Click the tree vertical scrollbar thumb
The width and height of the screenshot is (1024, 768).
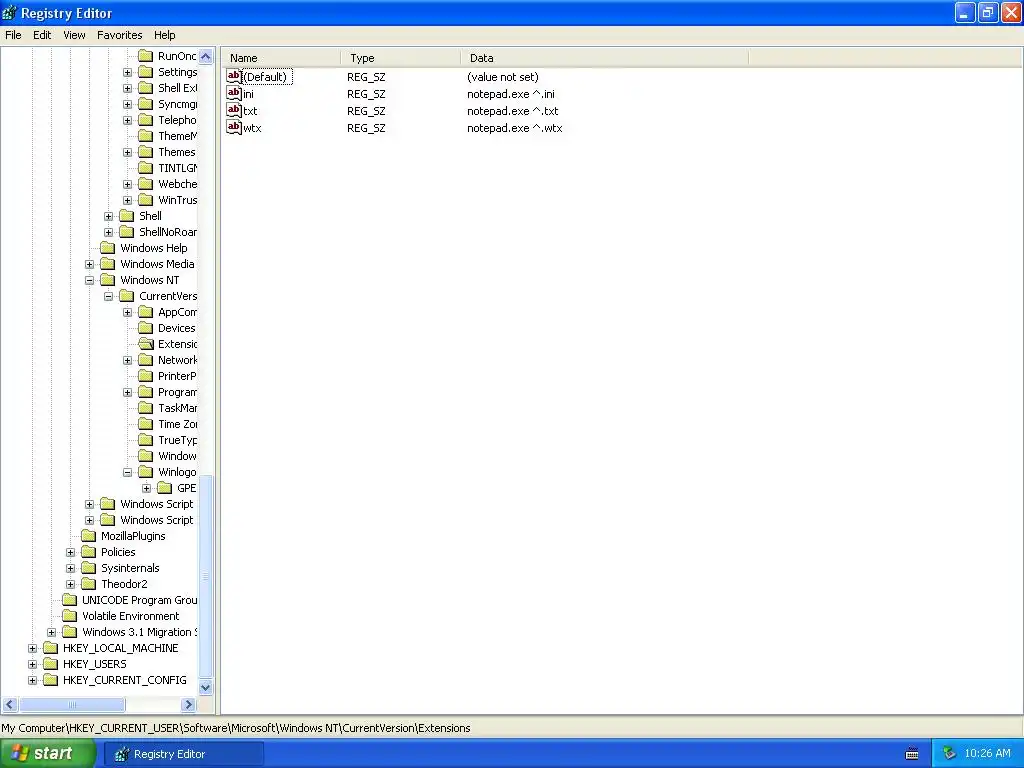click(206, 577)
